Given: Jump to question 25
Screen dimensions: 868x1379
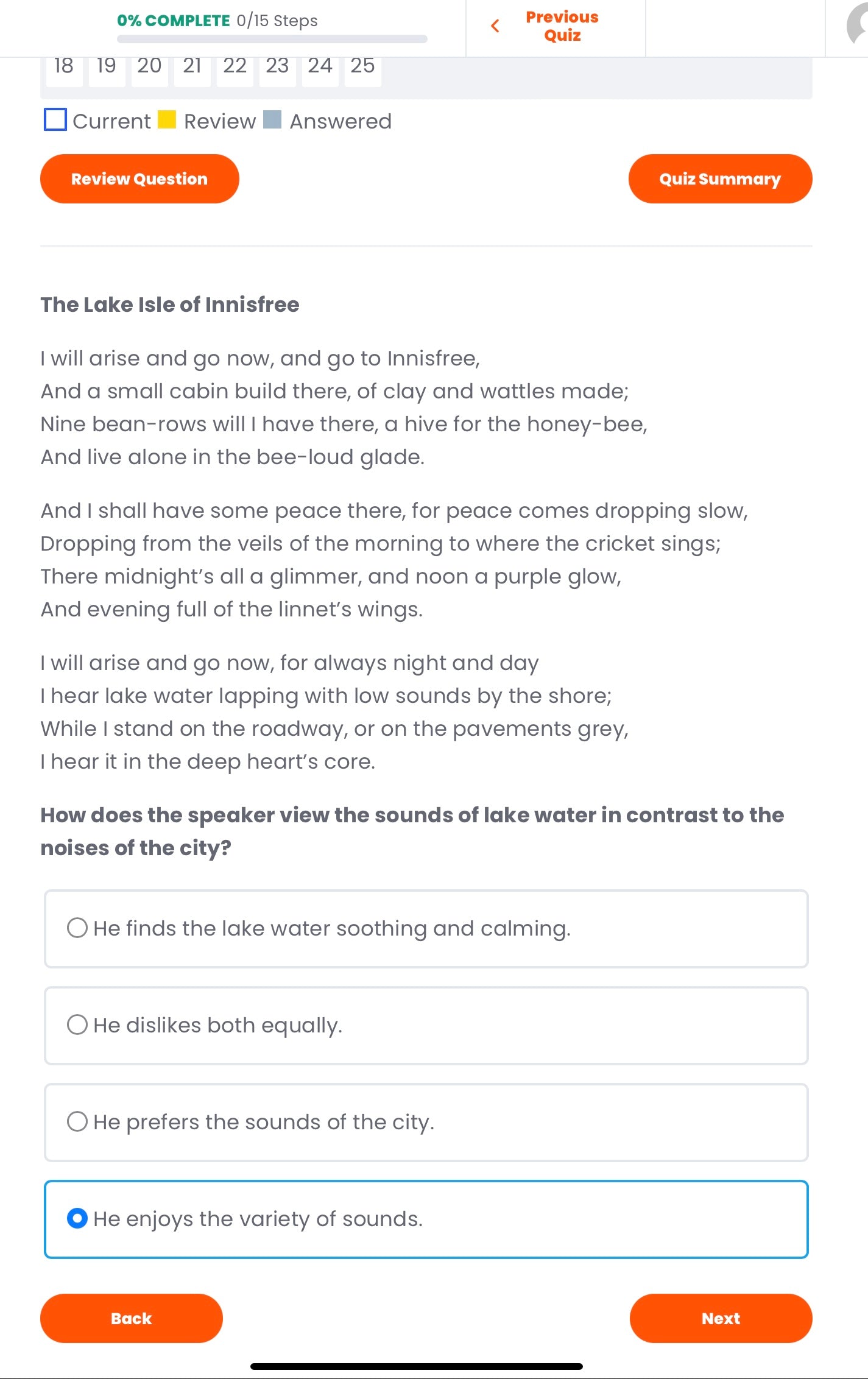Looking at the screenshot, I should (x=362, y=67).
